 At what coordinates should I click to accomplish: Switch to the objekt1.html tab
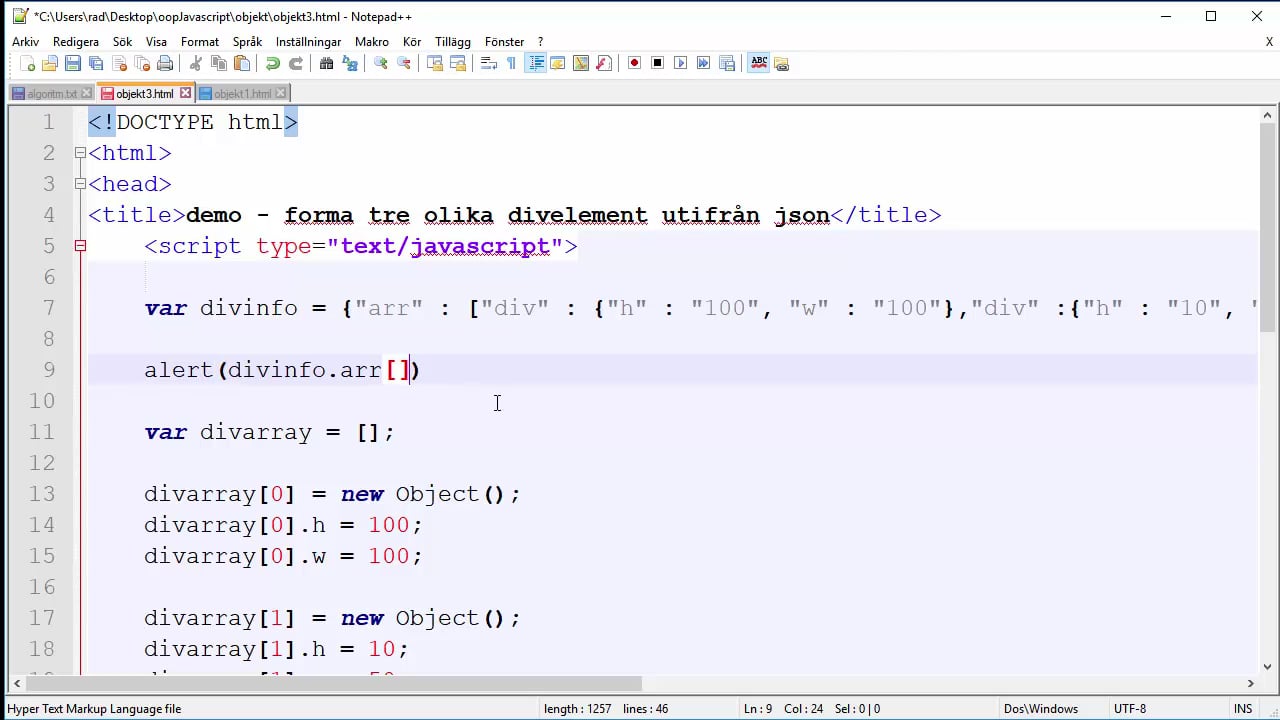242,93
